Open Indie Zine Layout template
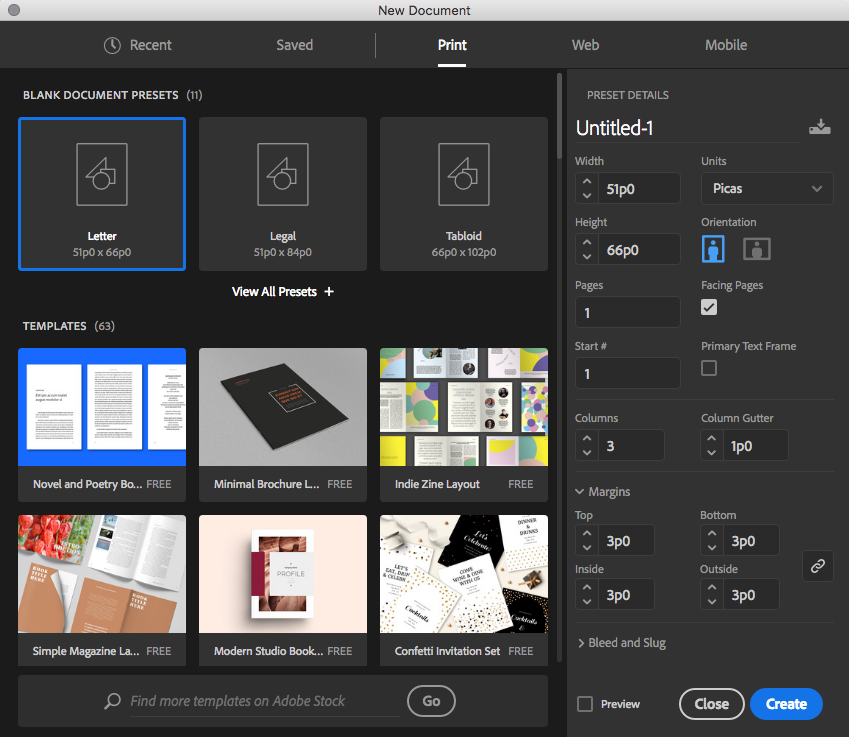Screen dimensions: 849x737 tap(464, 425)
